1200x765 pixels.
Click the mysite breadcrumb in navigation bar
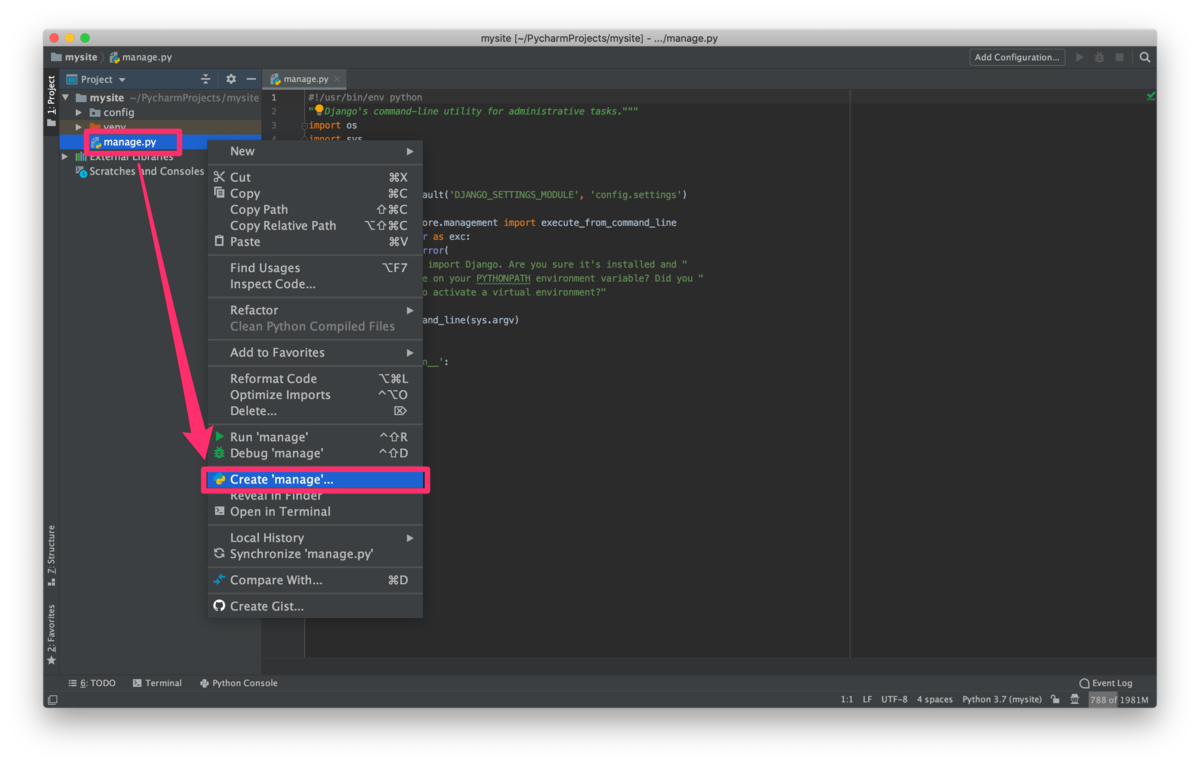pyautogui.click(x=75, y=57)
